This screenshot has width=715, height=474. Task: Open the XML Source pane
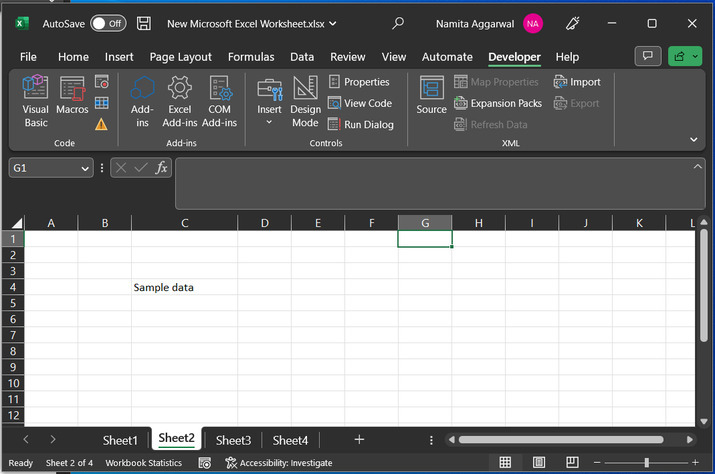[x=432, y=96]
